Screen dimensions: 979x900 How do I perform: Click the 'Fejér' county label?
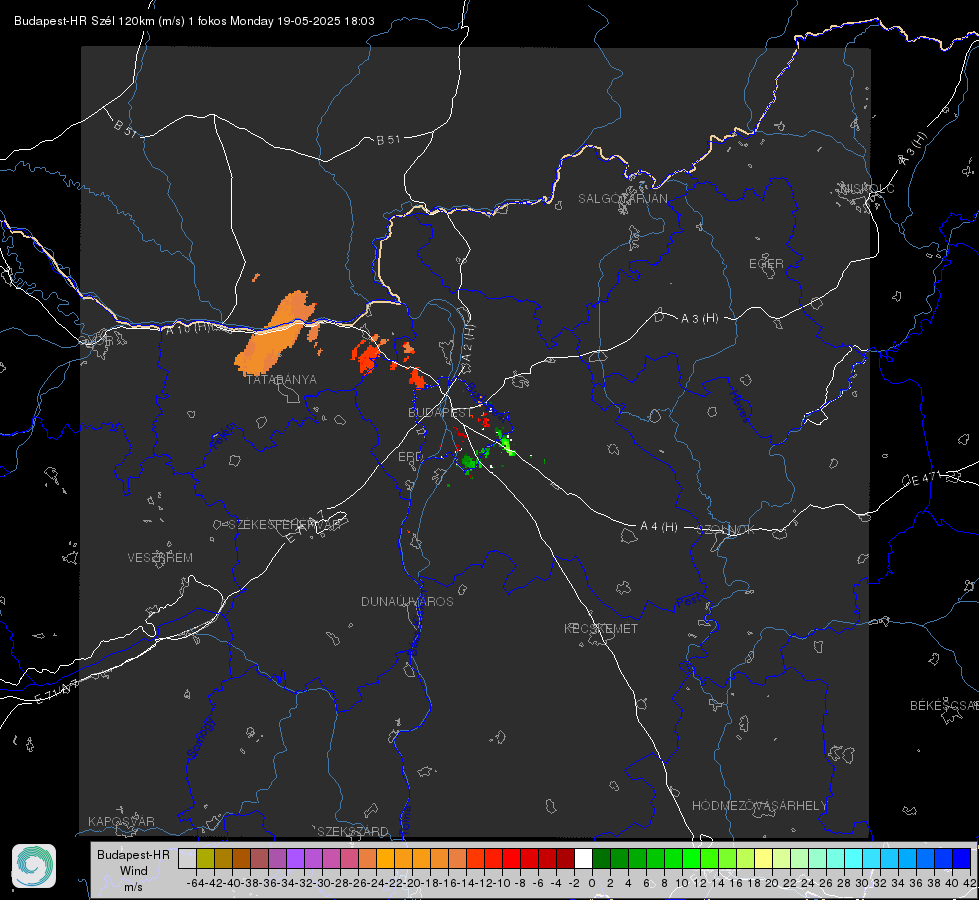pos(224,437)
